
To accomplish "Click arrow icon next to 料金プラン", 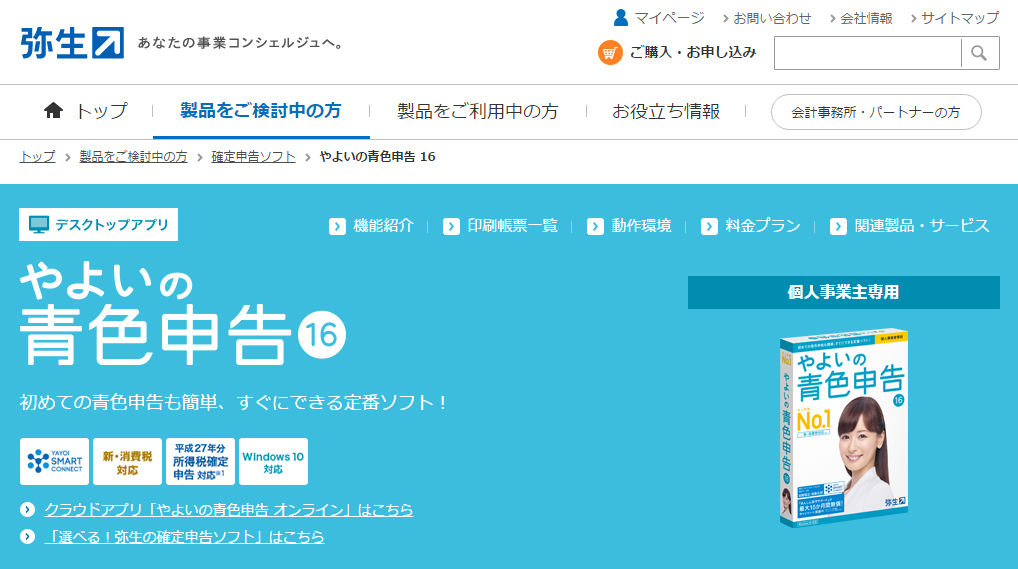I will [x=710, y=226].
